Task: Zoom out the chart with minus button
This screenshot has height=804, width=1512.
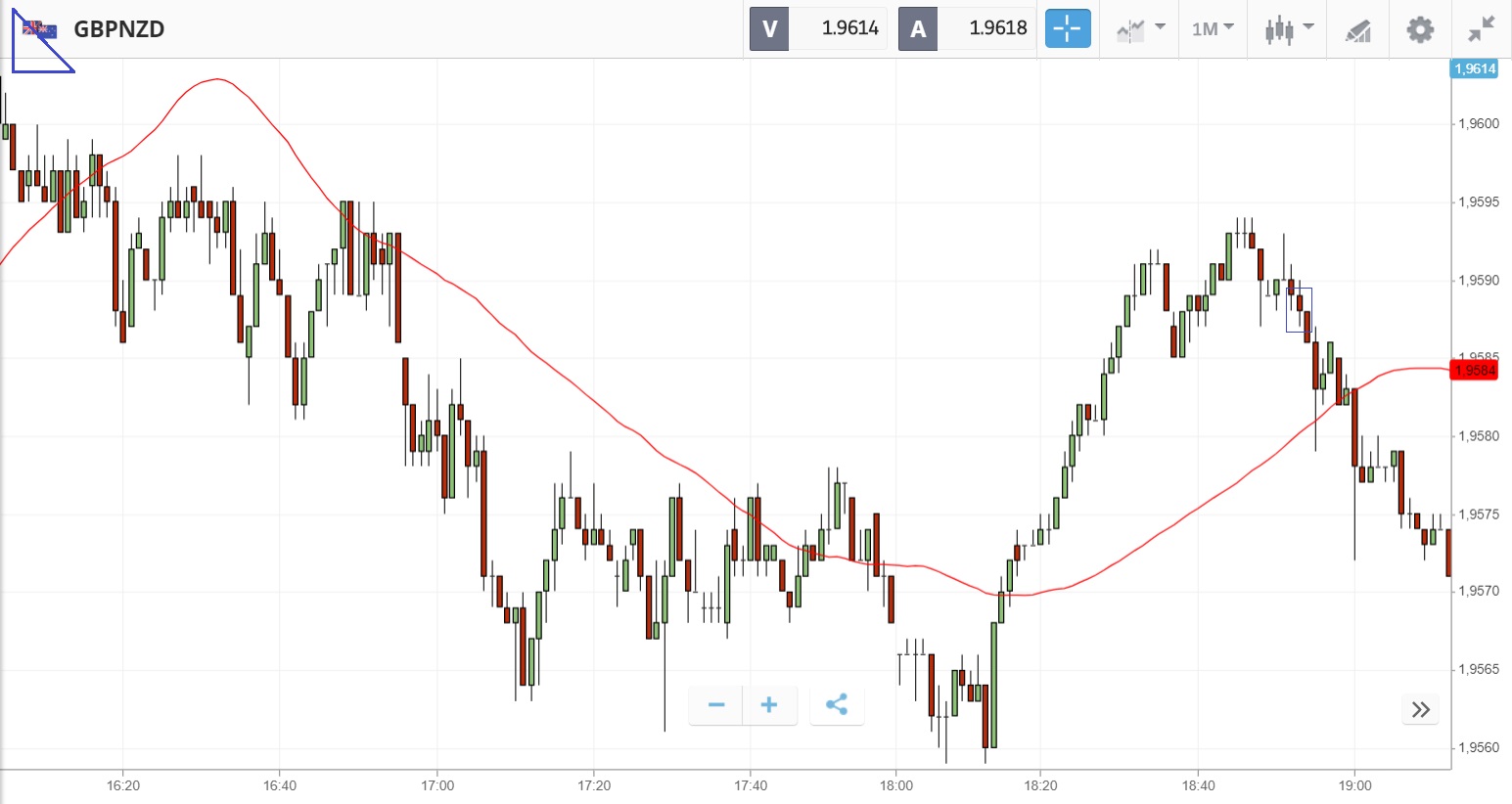Action: pyautogui.click(x=716, y=705)
